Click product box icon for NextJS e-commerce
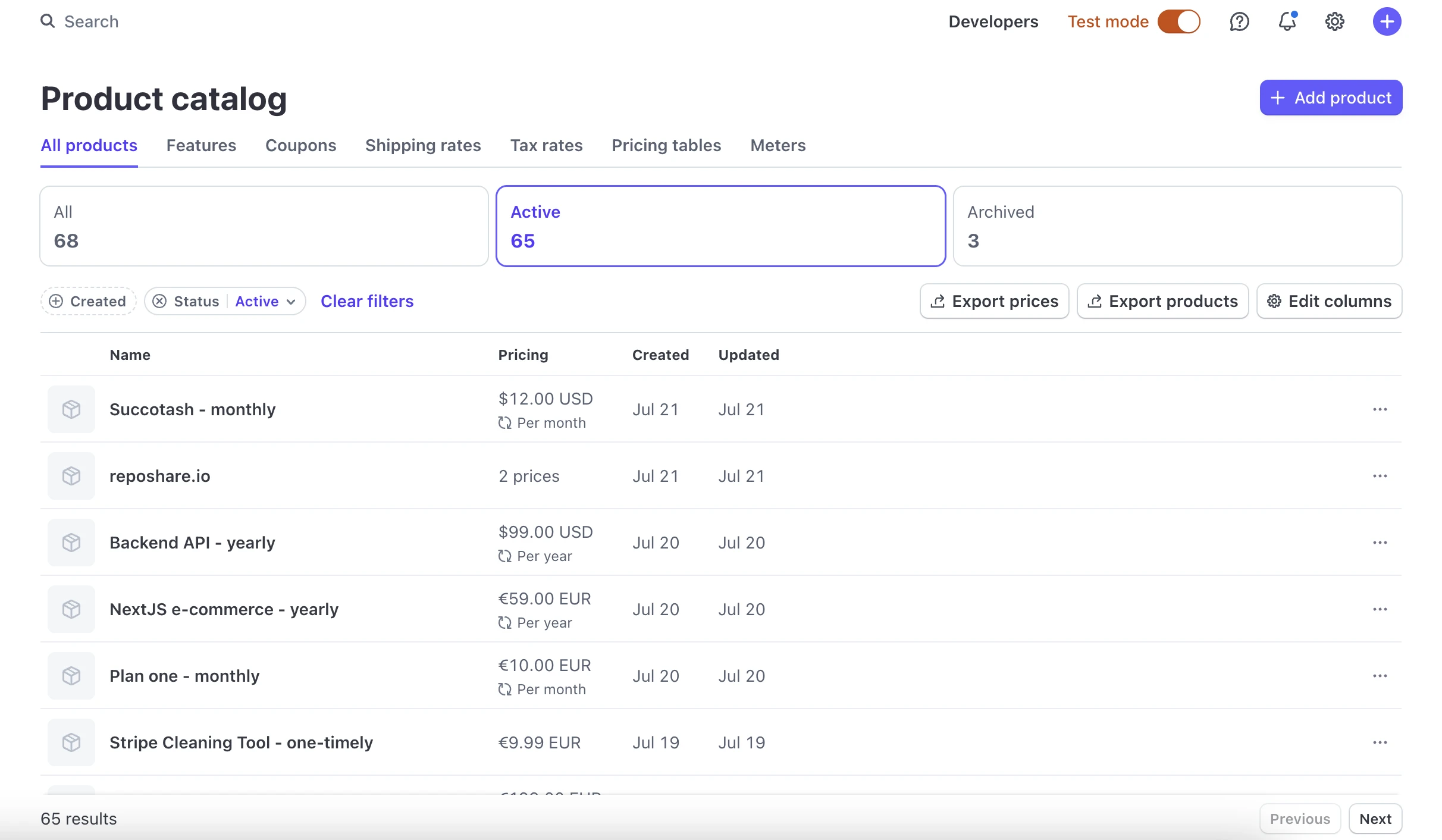The image size is (1442, 840). pos(71,609)
